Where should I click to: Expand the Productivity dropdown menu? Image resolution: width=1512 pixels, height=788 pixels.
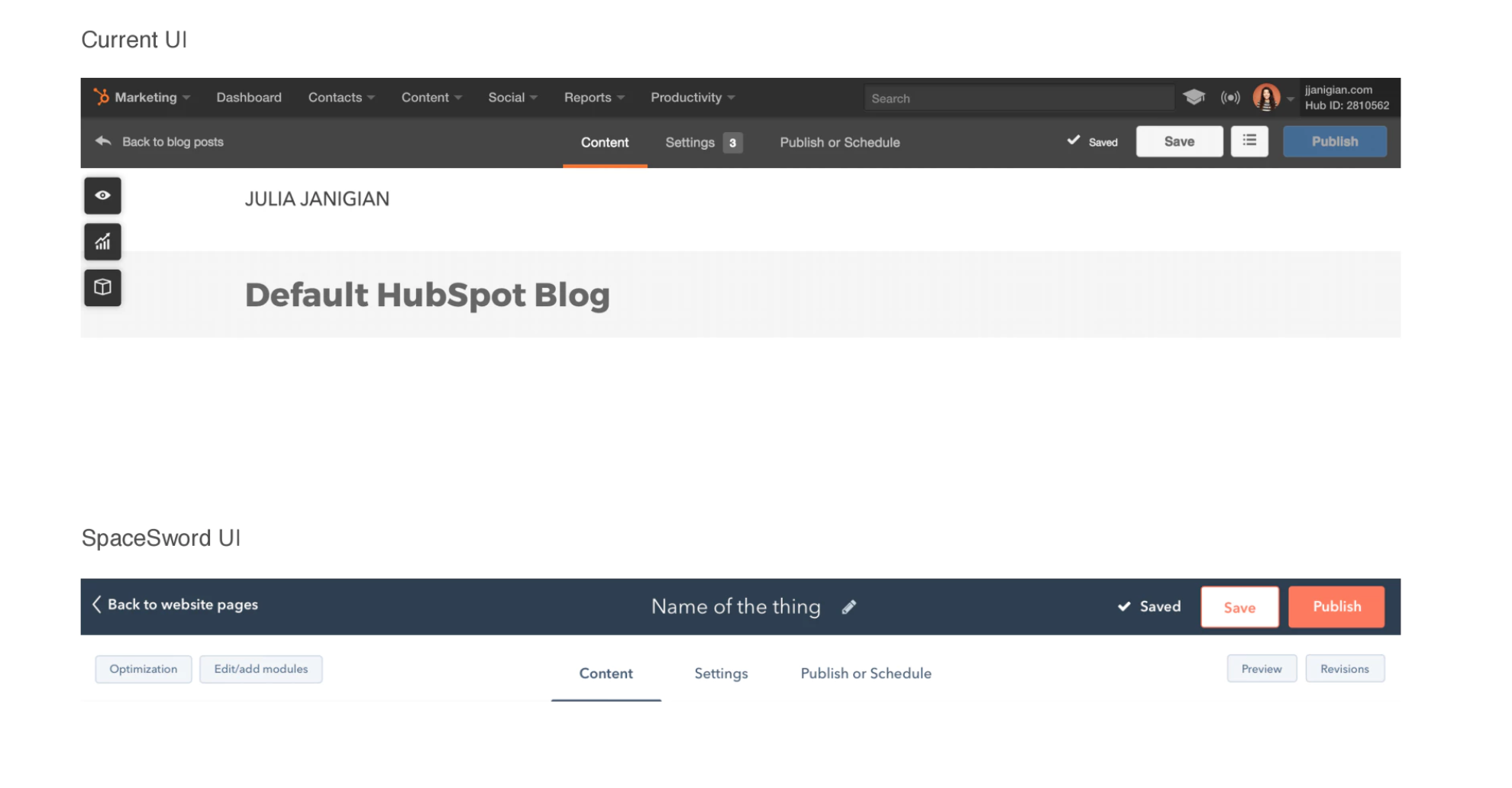(693, 97)
